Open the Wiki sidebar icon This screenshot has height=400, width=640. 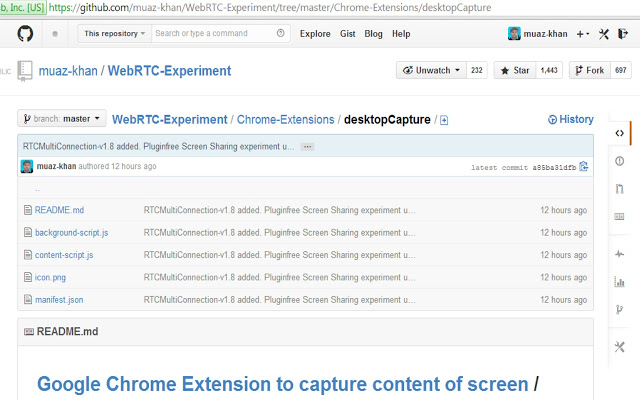tap(619, 216)
